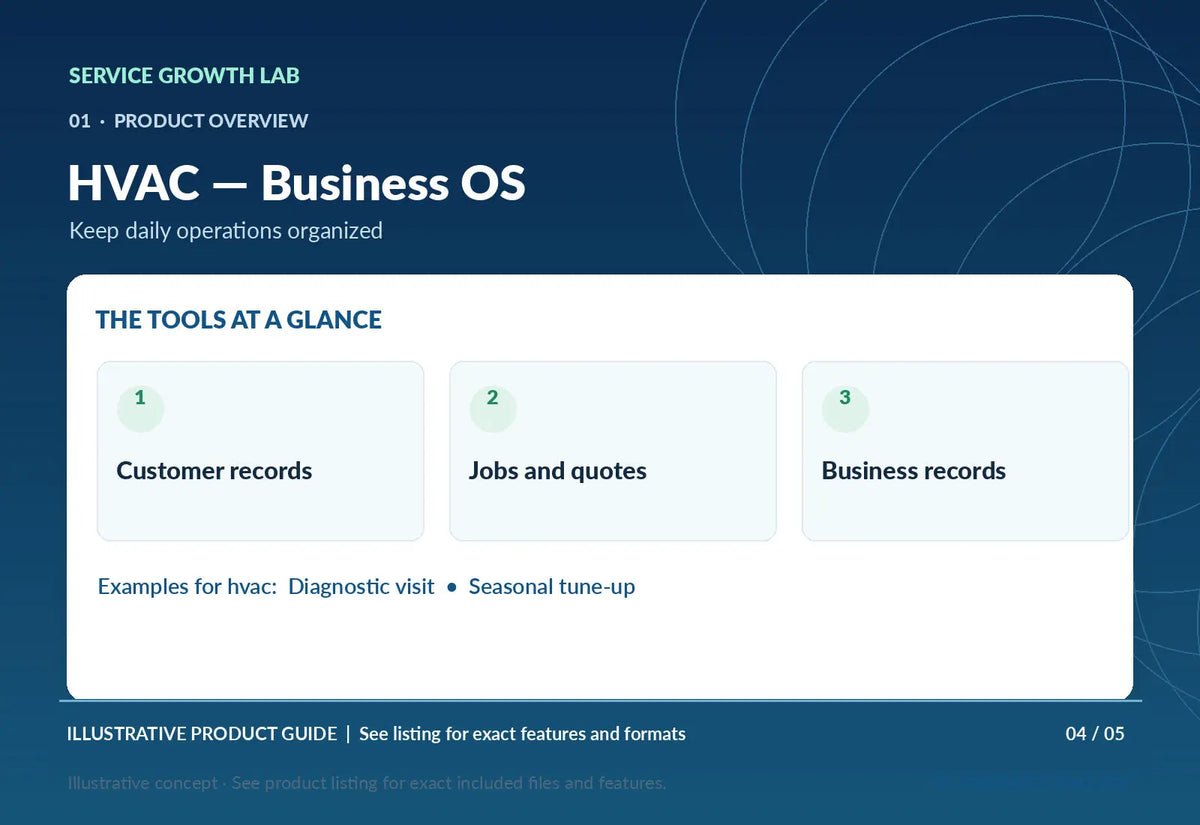Click the Customer records card
This screenshot has width=1200, height=825.
coord(260,451)
